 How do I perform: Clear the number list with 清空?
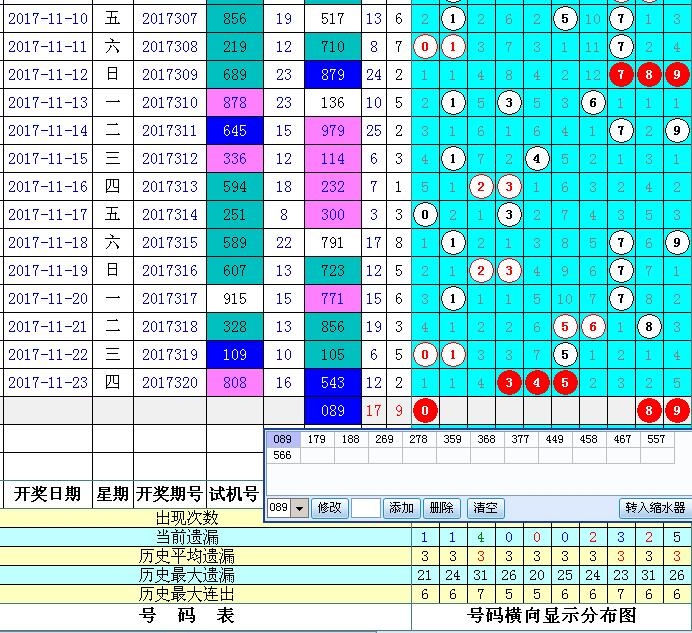(485, 508)
